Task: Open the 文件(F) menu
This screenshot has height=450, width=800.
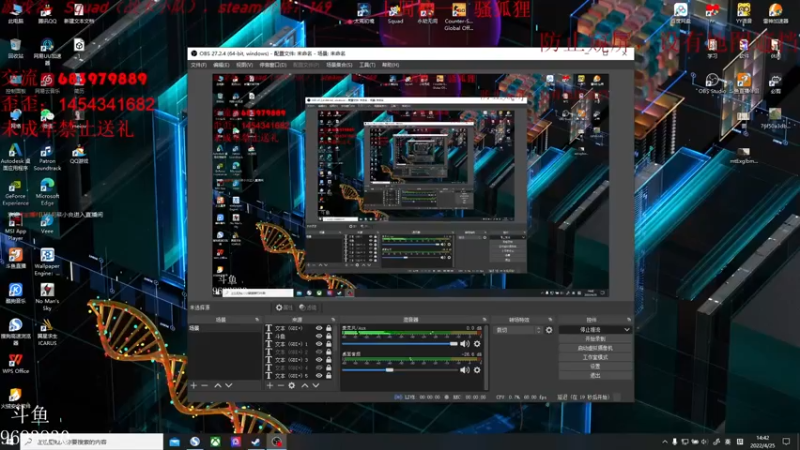Action: click(198, 65)
